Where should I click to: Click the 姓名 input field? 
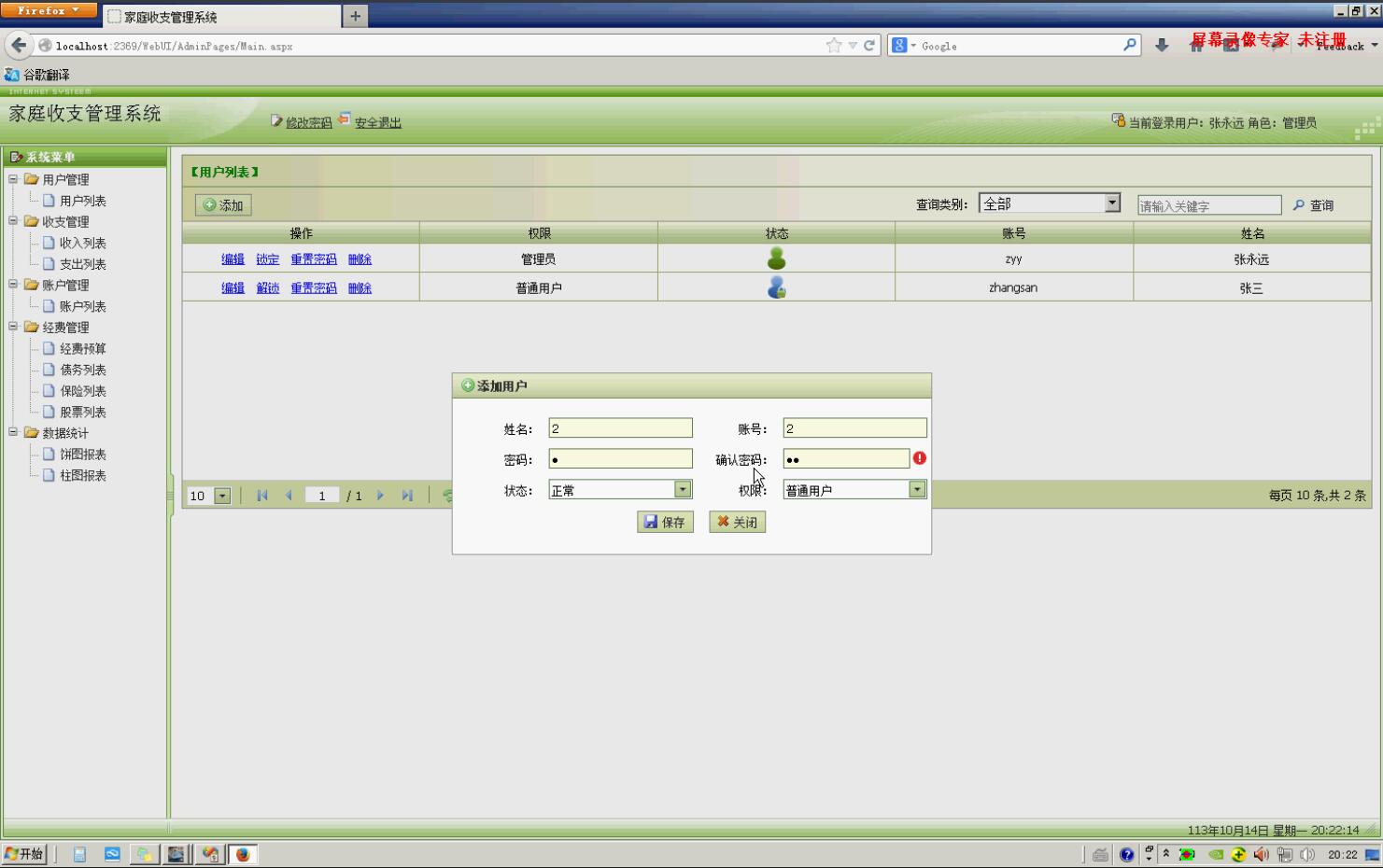(x=620, y=427)
